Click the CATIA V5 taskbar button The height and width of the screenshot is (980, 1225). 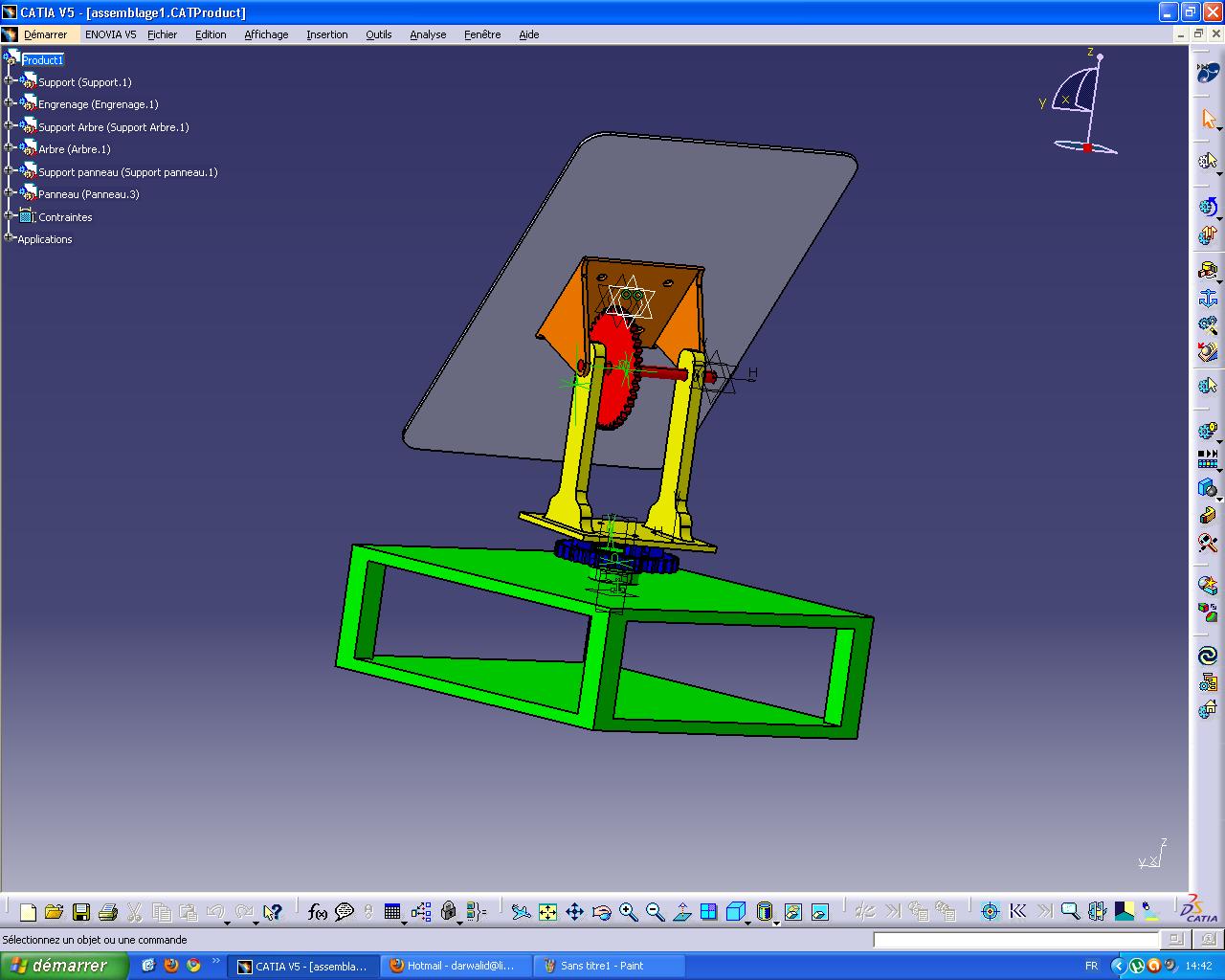(302, 966)
